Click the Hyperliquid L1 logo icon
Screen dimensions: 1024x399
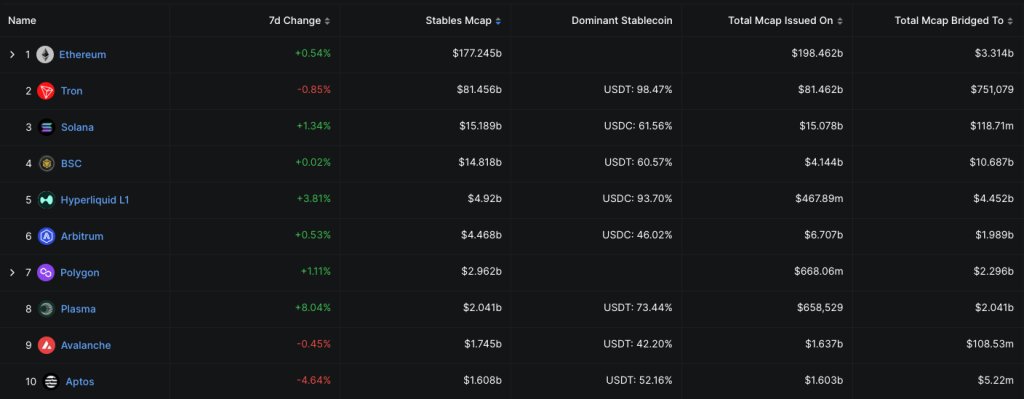coord(46,200)
